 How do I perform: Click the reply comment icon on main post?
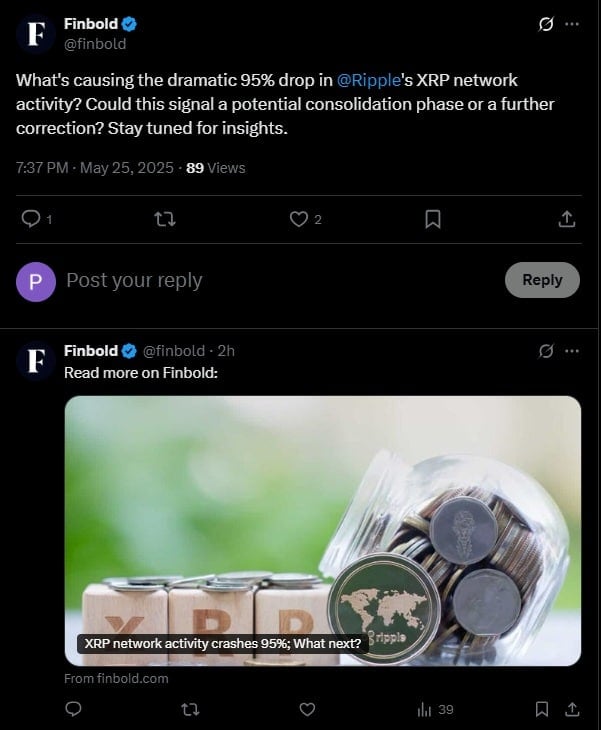tap(31, 218)
